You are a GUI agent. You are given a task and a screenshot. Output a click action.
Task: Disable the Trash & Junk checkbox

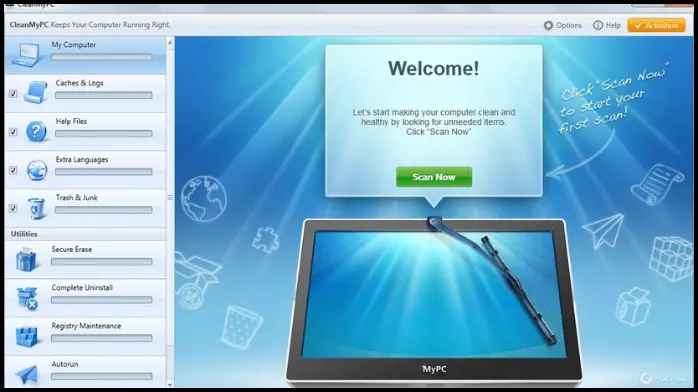[13, 208]
